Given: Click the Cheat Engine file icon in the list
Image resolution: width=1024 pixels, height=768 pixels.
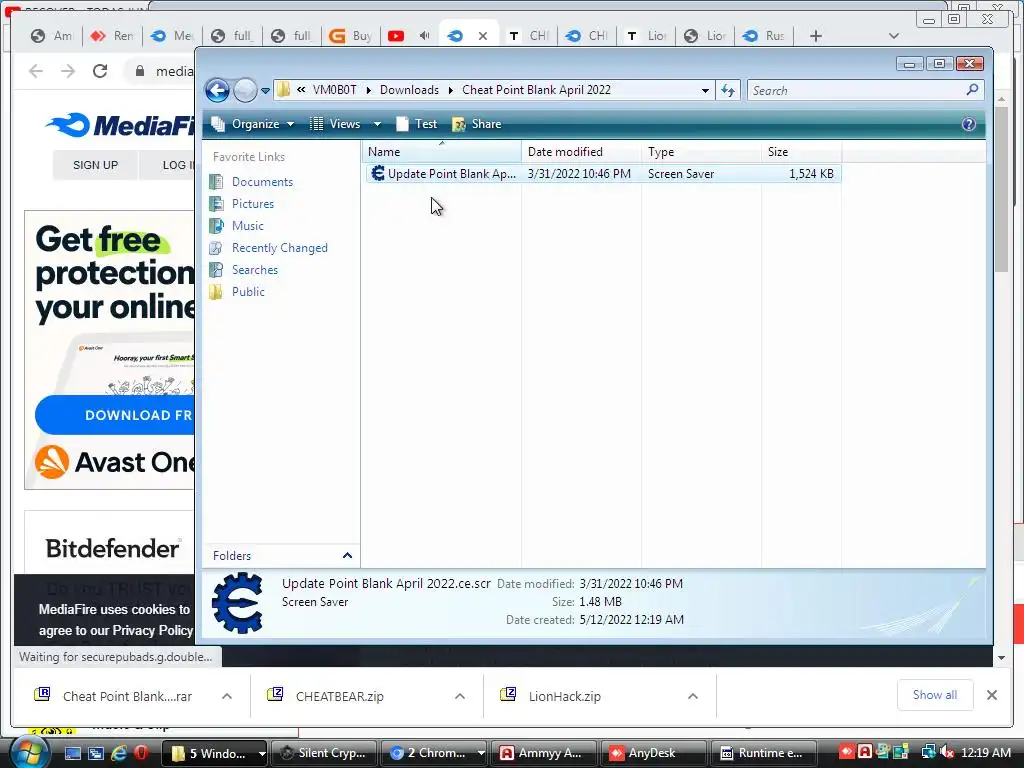Looking at the screenshot, I should pyautogui.click(x=377, y=173).
